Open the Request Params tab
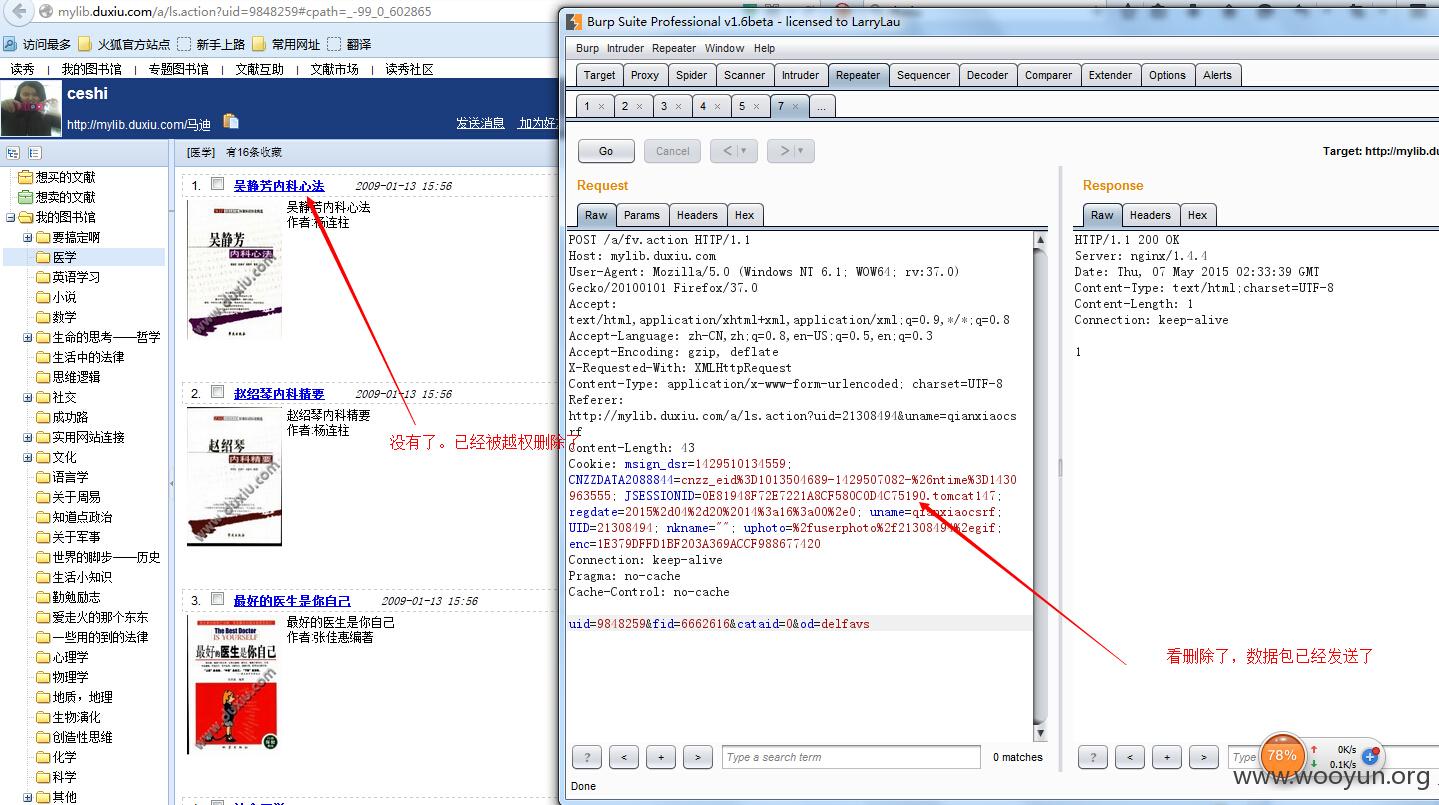 point(641,215)
